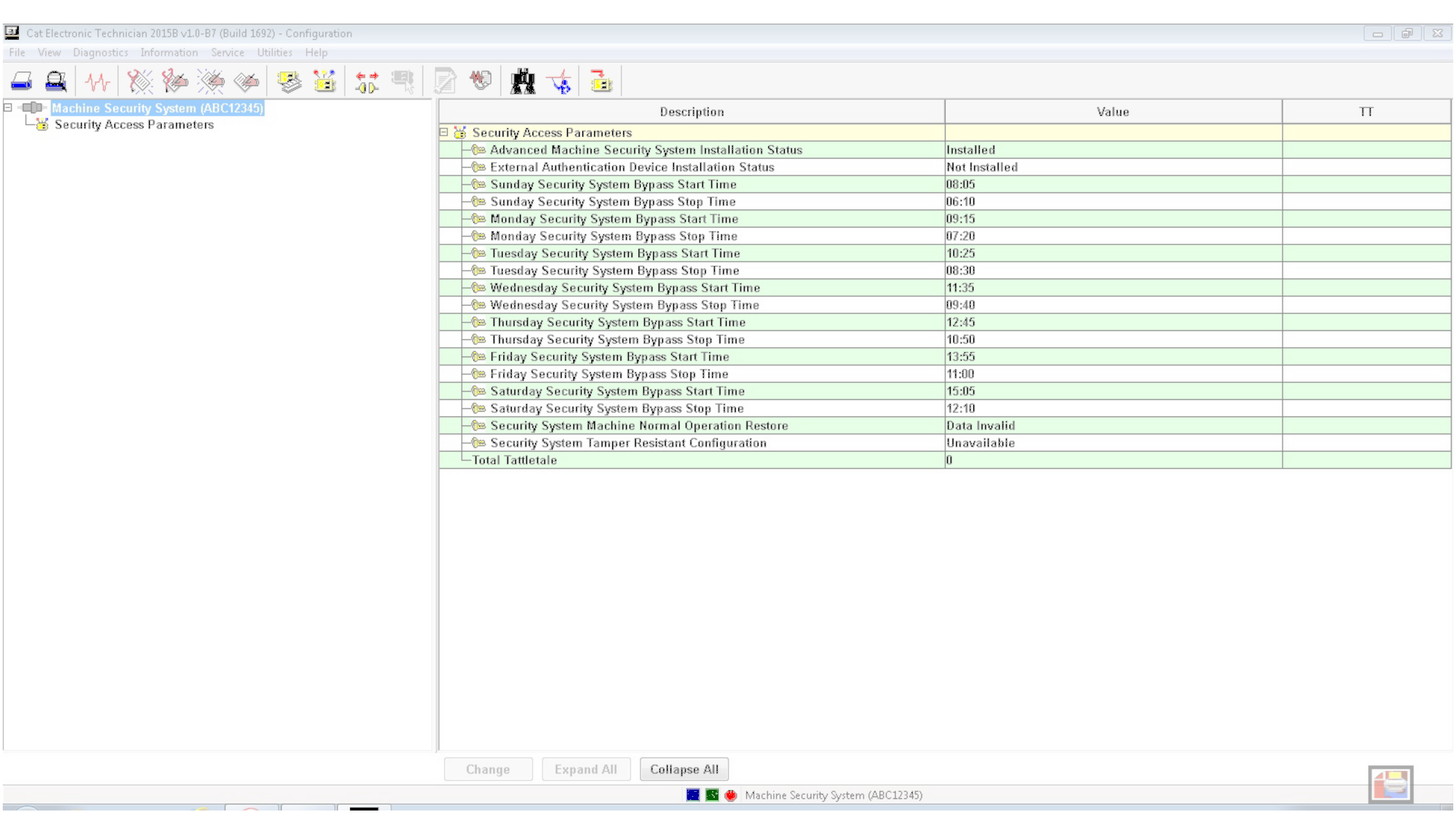Click the binoculars search icon
The width and height of the screenshot is (1456, 832).
(x=523, y=82)
